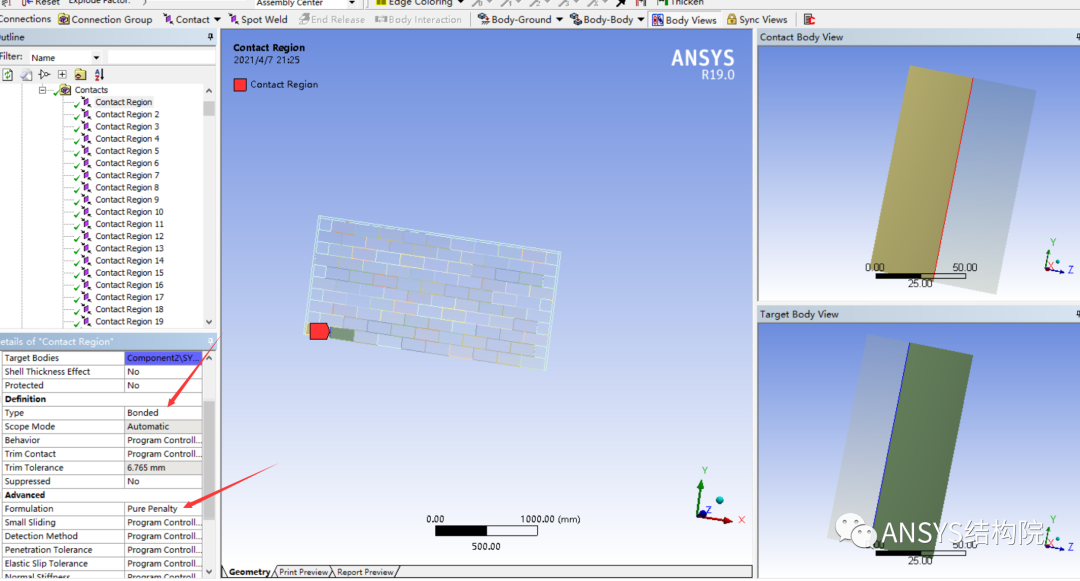
Task: Click the Connection Group toolbar icon
Action: click(64, 19)
